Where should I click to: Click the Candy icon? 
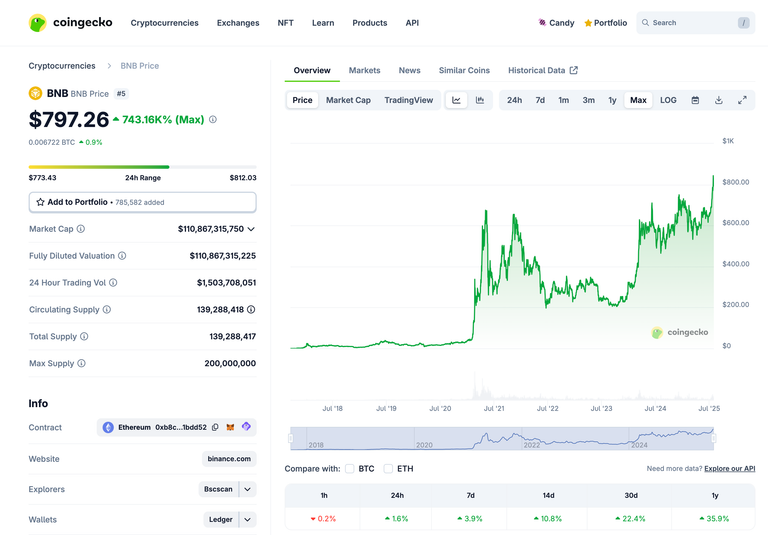point(542,23)
